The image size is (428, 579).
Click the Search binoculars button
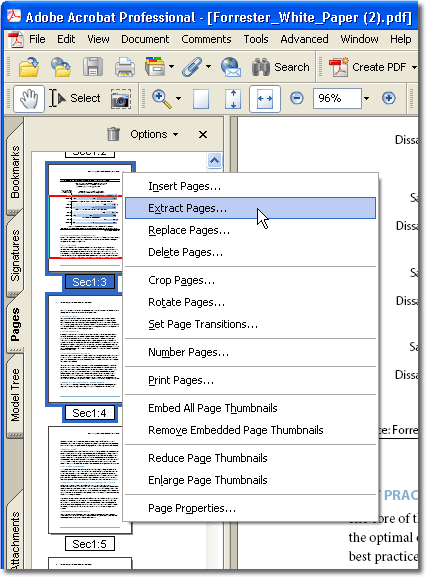(x=280, y=67)
